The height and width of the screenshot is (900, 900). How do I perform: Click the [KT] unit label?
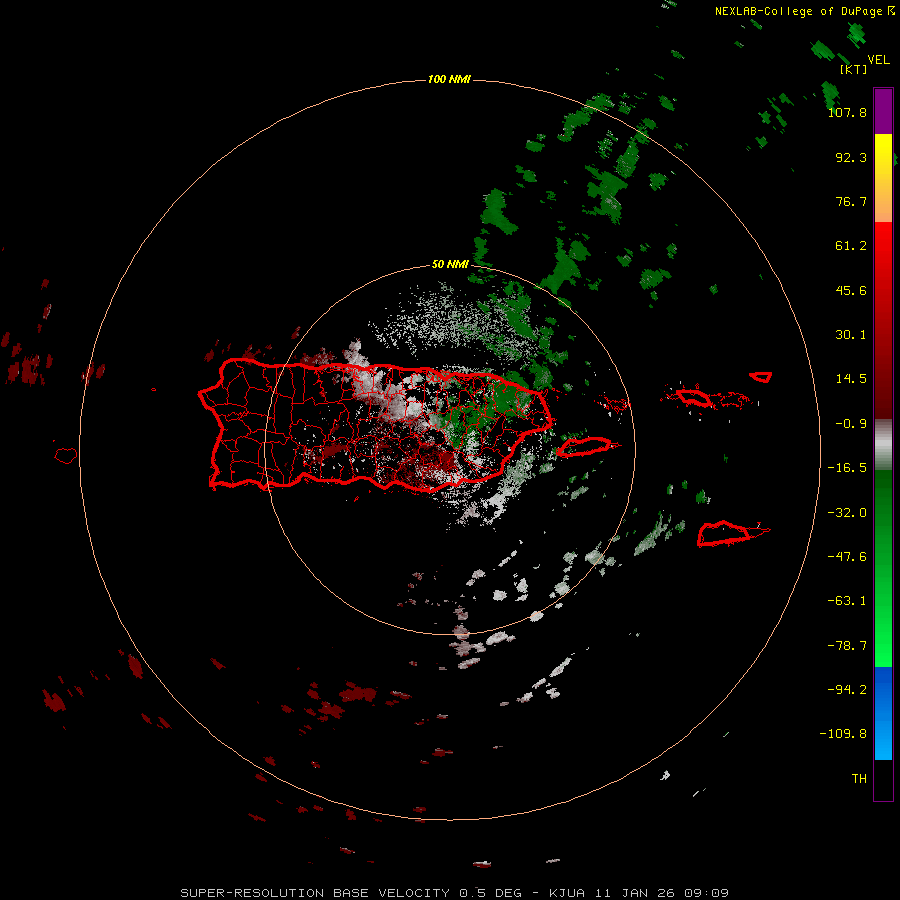point(854,69)
